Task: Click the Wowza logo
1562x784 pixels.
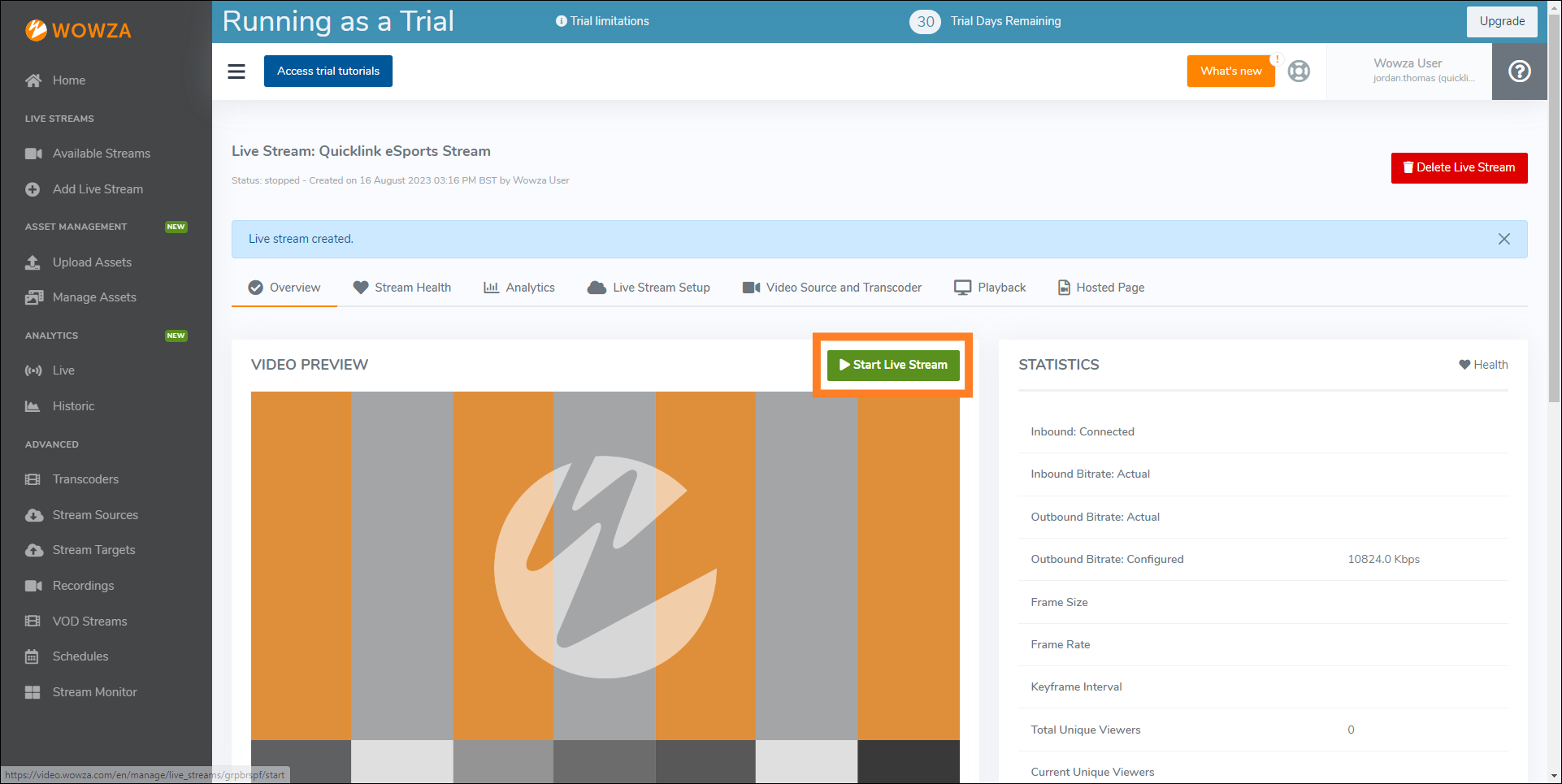Action: pos(78,31)
